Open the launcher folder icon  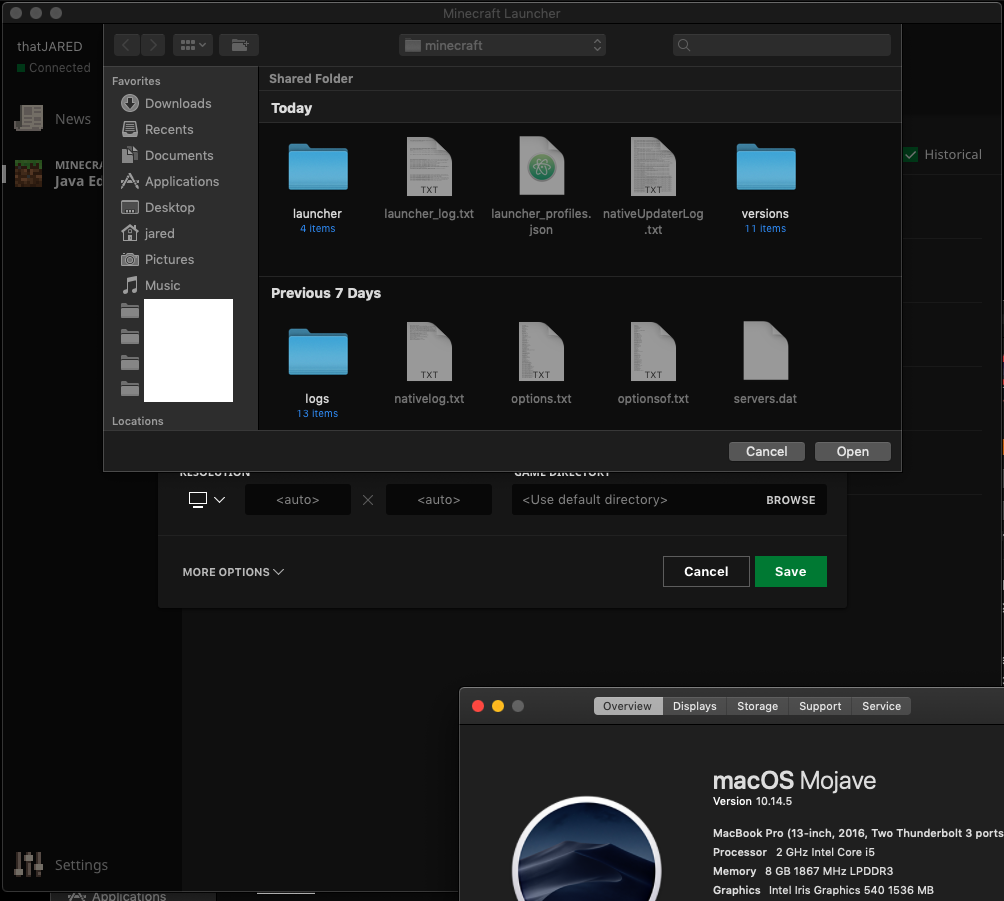(x=318, y=167)
